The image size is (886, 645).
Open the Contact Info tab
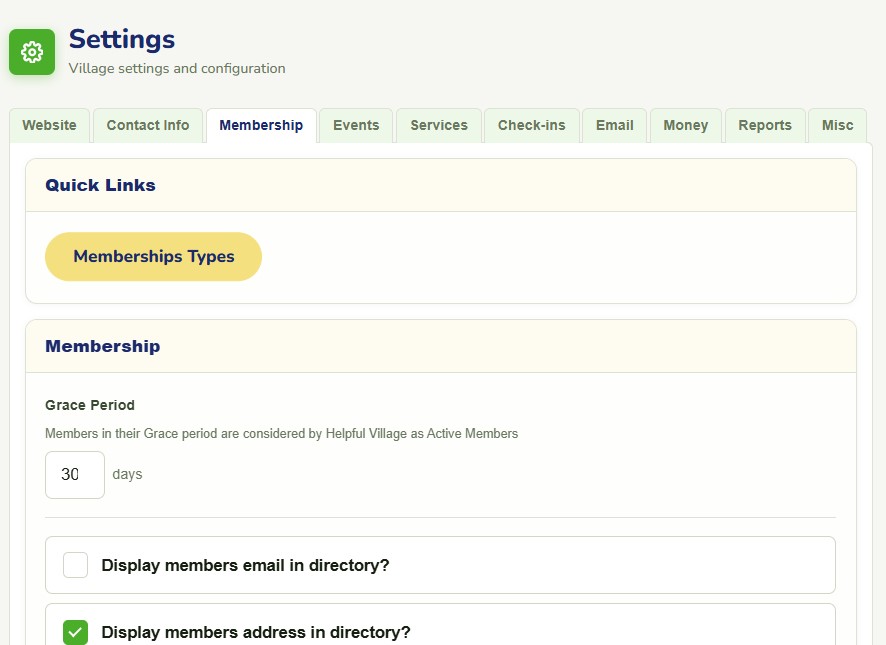click(148, 125)
